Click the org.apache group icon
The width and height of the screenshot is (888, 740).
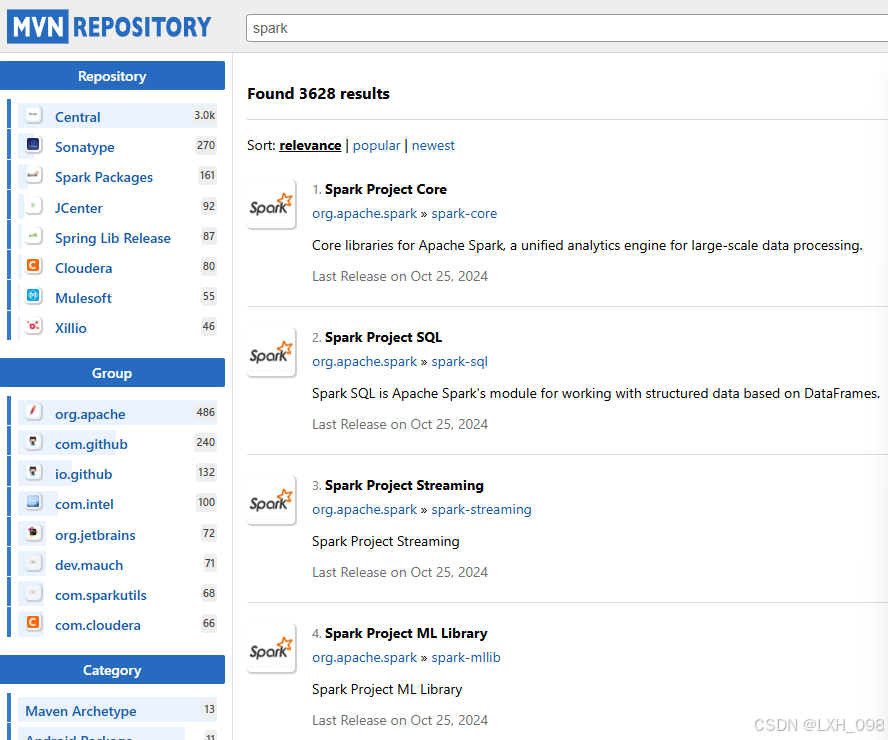click(x=33, y=412)
